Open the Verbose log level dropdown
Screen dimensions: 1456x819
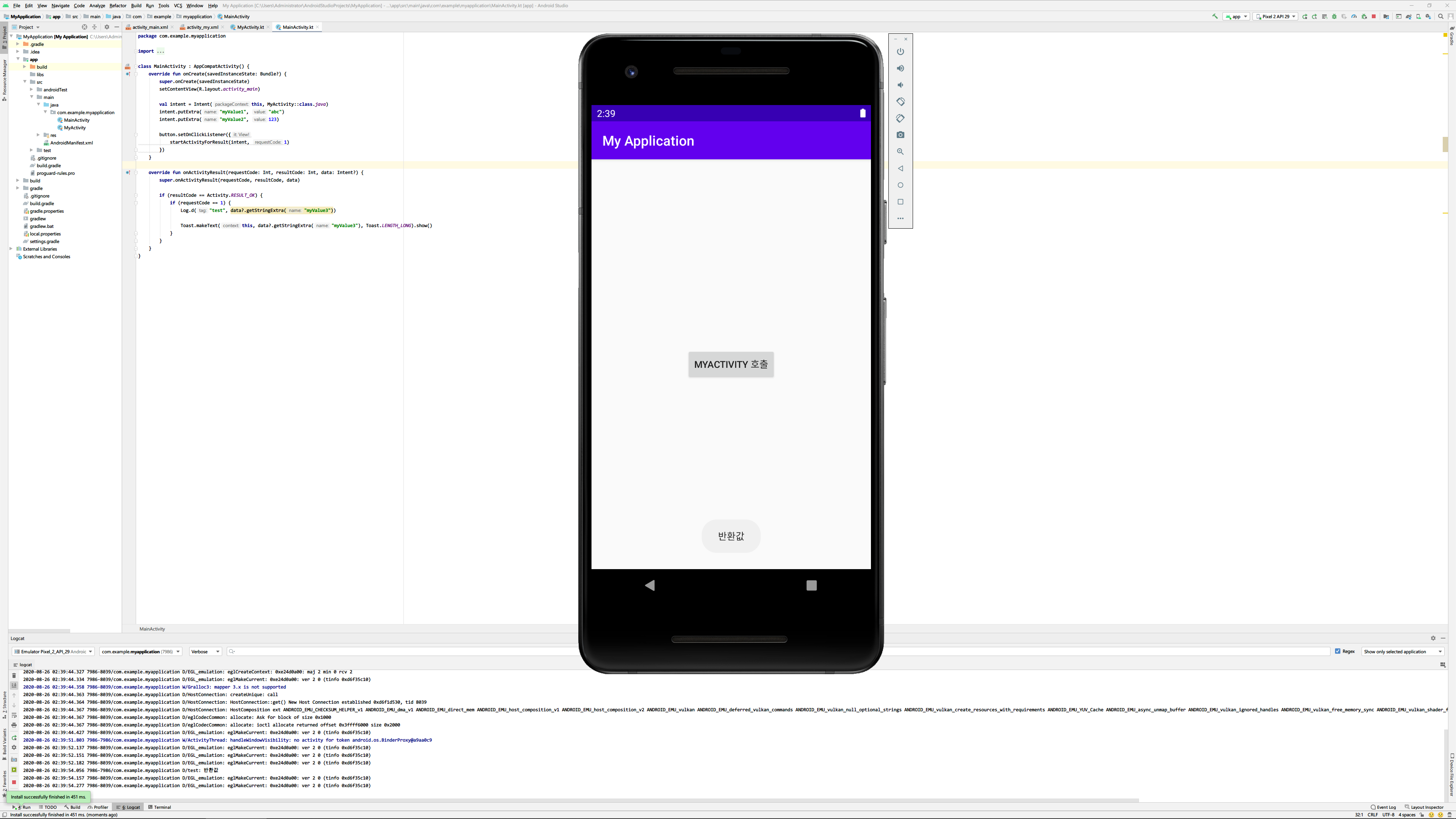205,652
